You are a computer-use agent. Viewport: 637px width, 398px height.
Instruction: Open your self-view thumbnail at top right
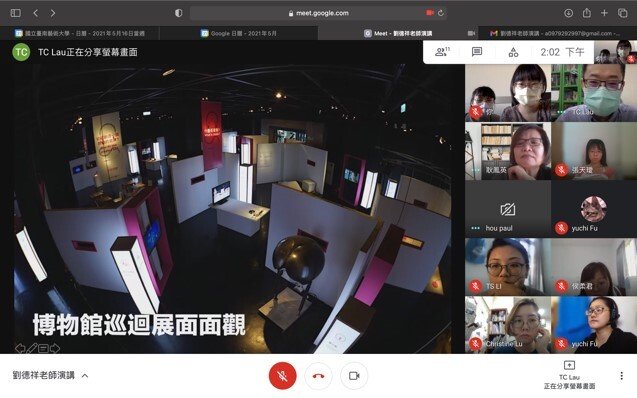pyautogui.click(x=615, y=52)
